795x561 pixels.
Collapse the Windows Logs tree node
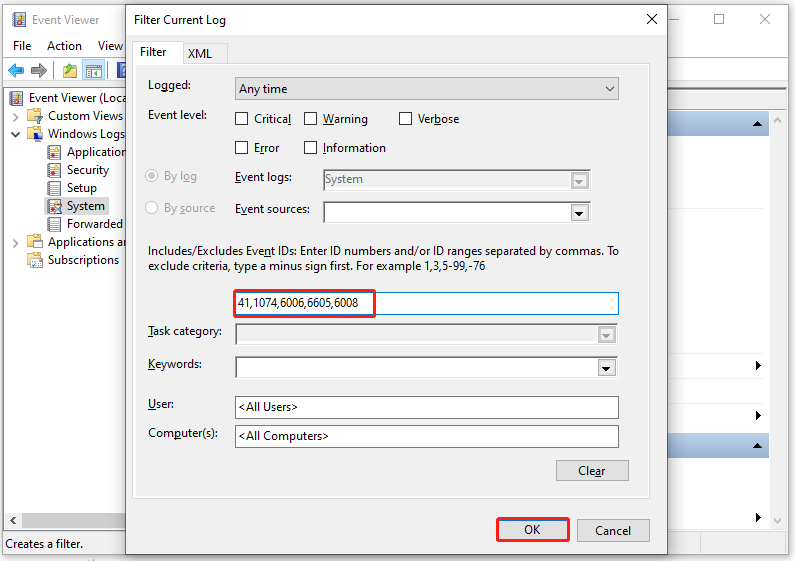tap(16, 134)
